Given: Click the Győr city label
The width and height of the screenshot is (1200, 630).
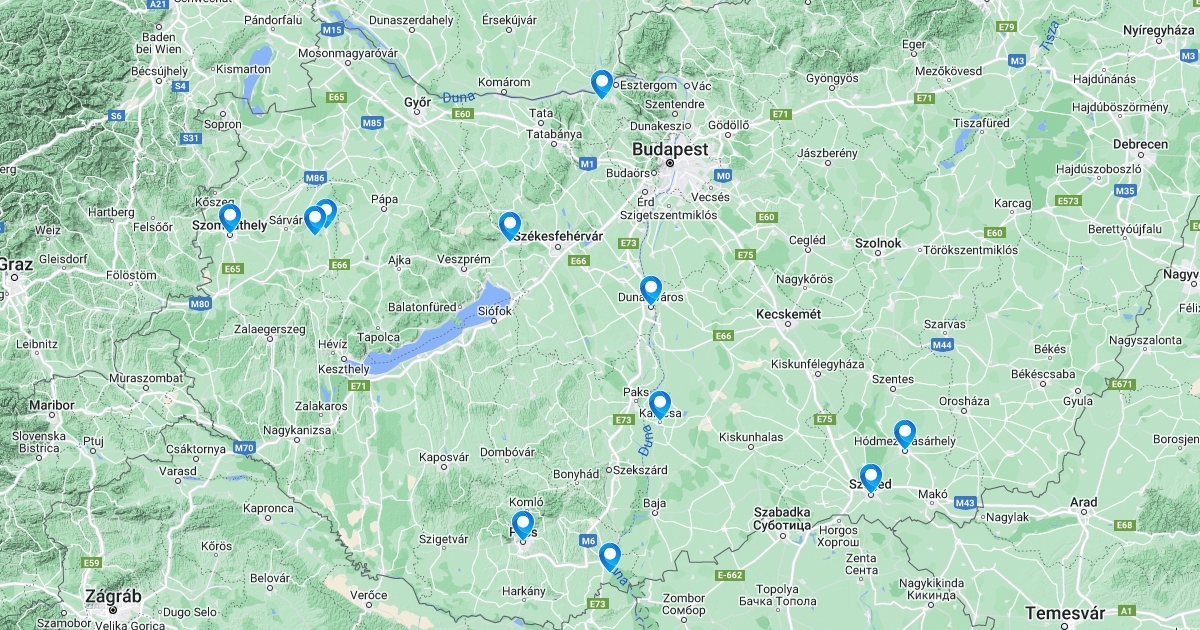Looking at the screenshot, I should (417, 102).
